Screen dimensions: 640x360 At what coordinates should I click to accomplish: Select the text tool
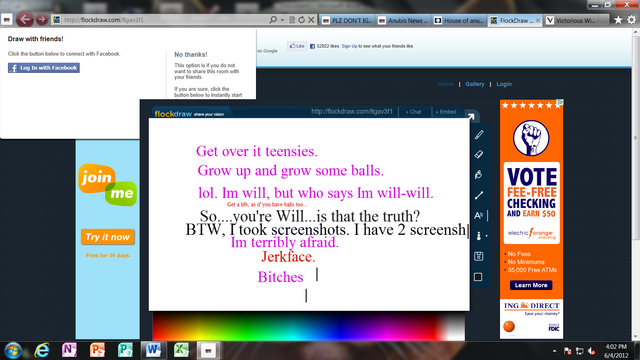(x=479, y=216)
